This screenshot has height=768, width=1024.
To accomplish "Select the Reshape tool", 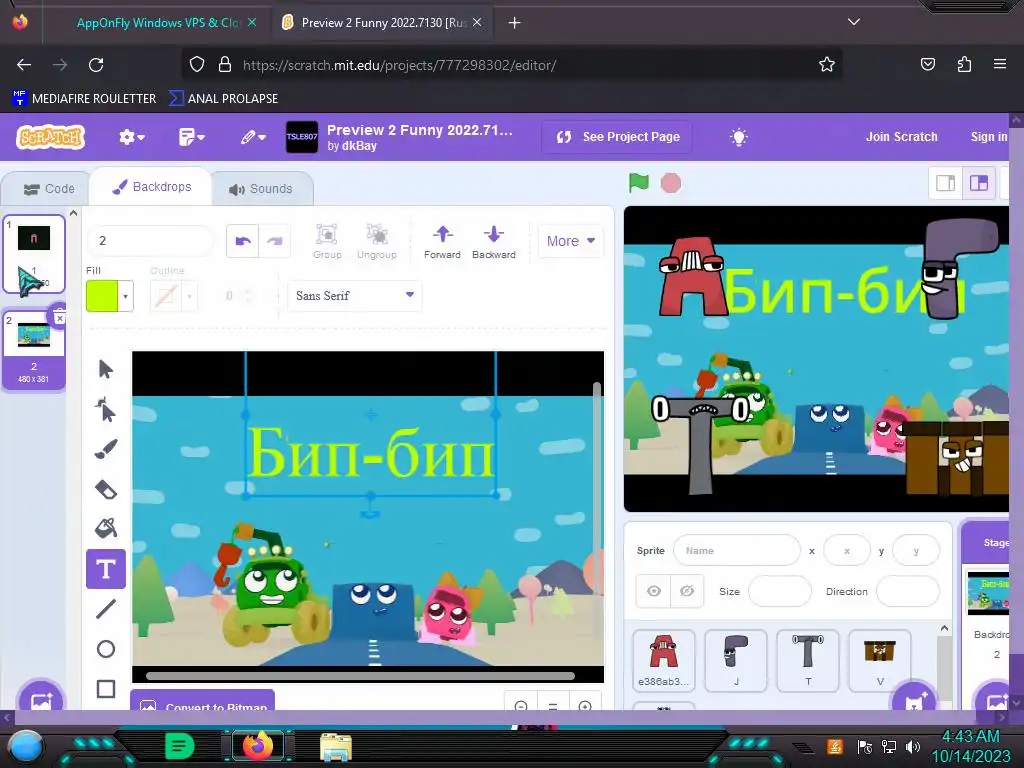I will [x=106, y=409].
